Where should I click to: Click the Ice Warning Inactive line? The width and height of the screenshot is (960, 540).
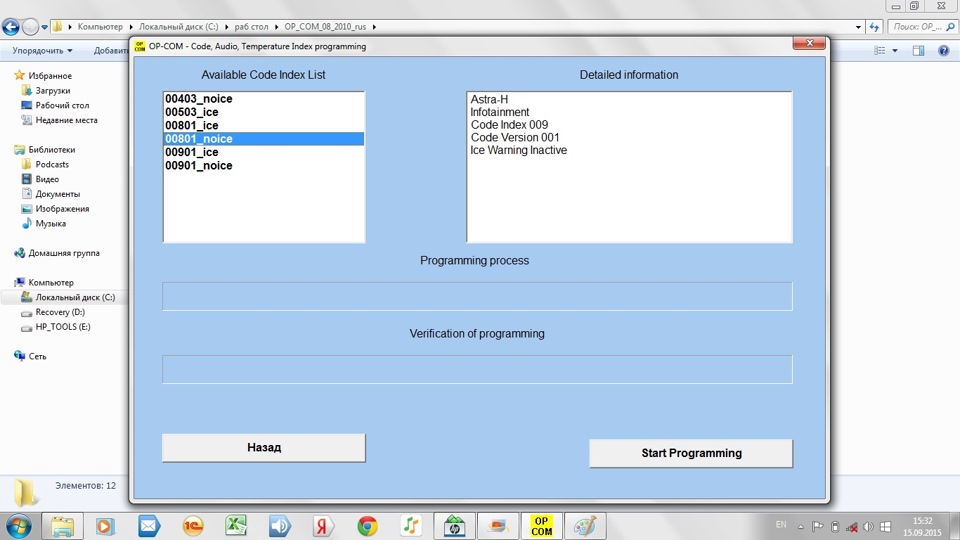[519, 150]
